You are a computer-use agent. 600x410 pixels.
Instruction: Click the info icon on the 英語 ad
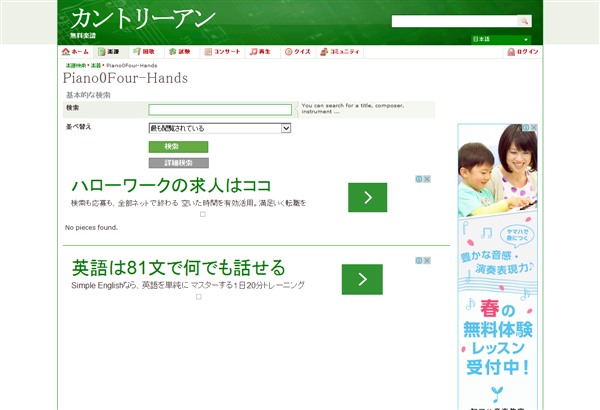point(419,261)
